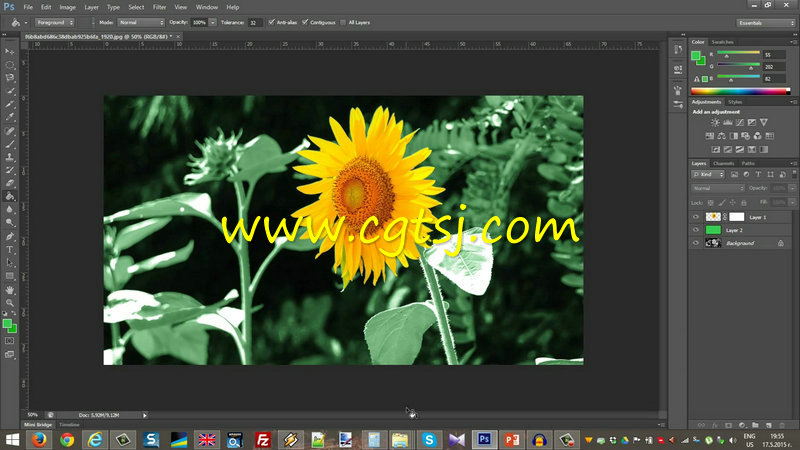Select the Path Selection tool

point(10,263)
